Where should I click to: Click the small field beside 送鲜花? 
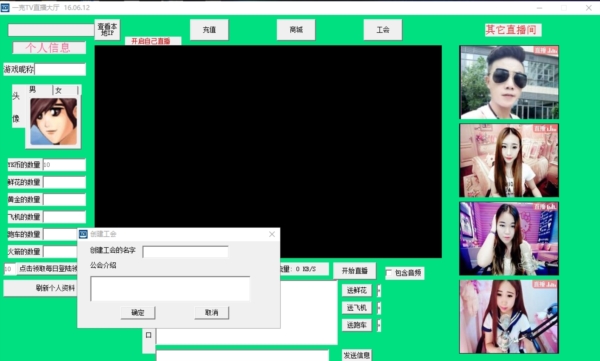pyautogui.click(x=379, y=291)
